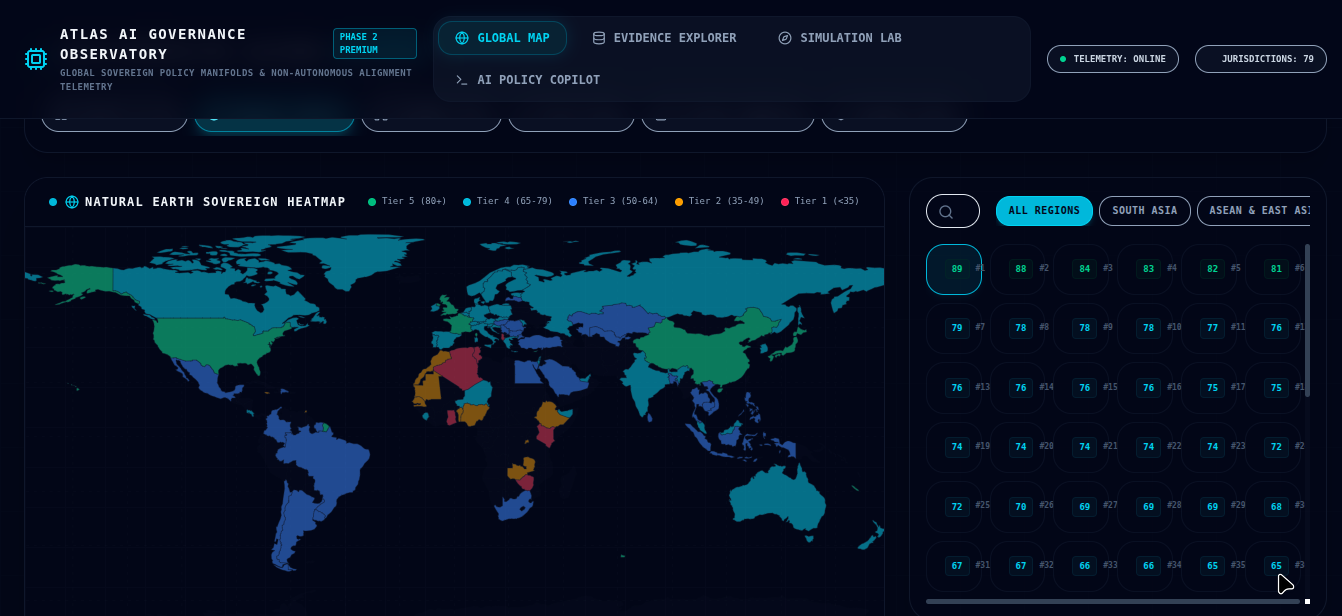The width and height of the screenshot is (1342, 616).
Task: Open the Global Map tab
Action: click(x=502, y=38)
